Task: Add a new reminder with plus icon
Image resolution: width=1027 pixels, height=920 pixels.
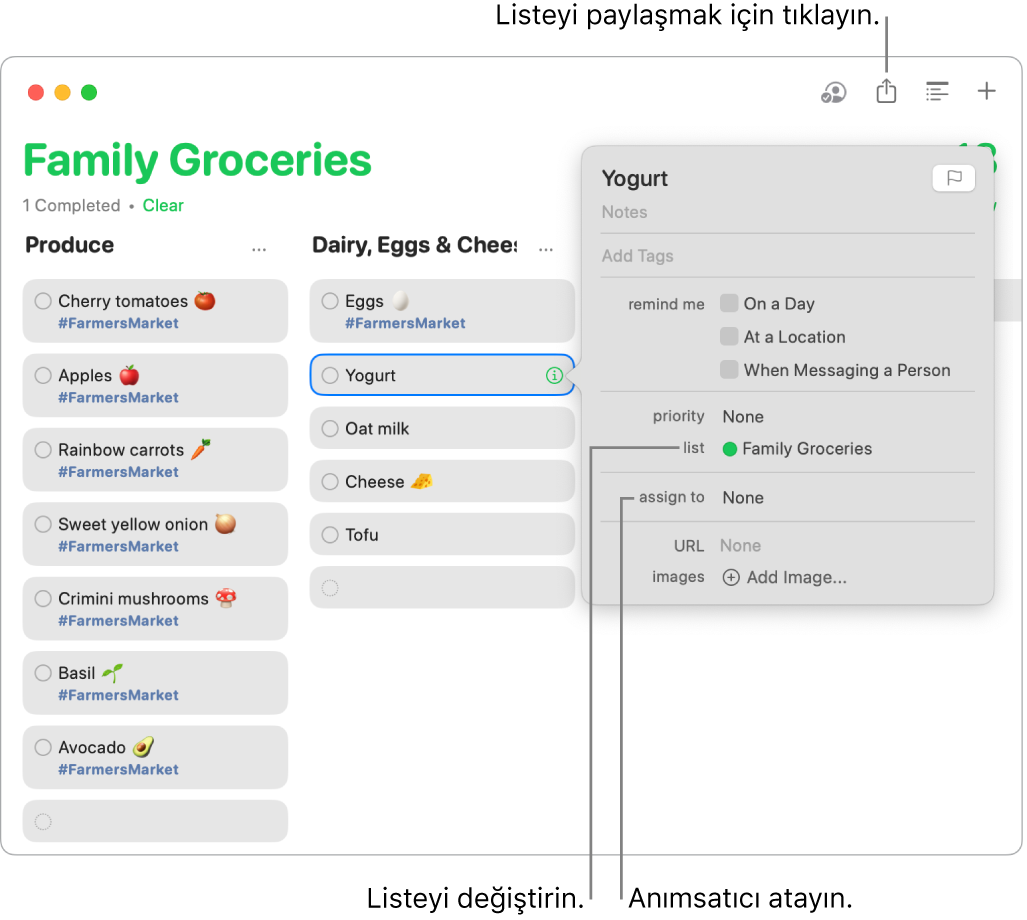Action: point(986,91)
